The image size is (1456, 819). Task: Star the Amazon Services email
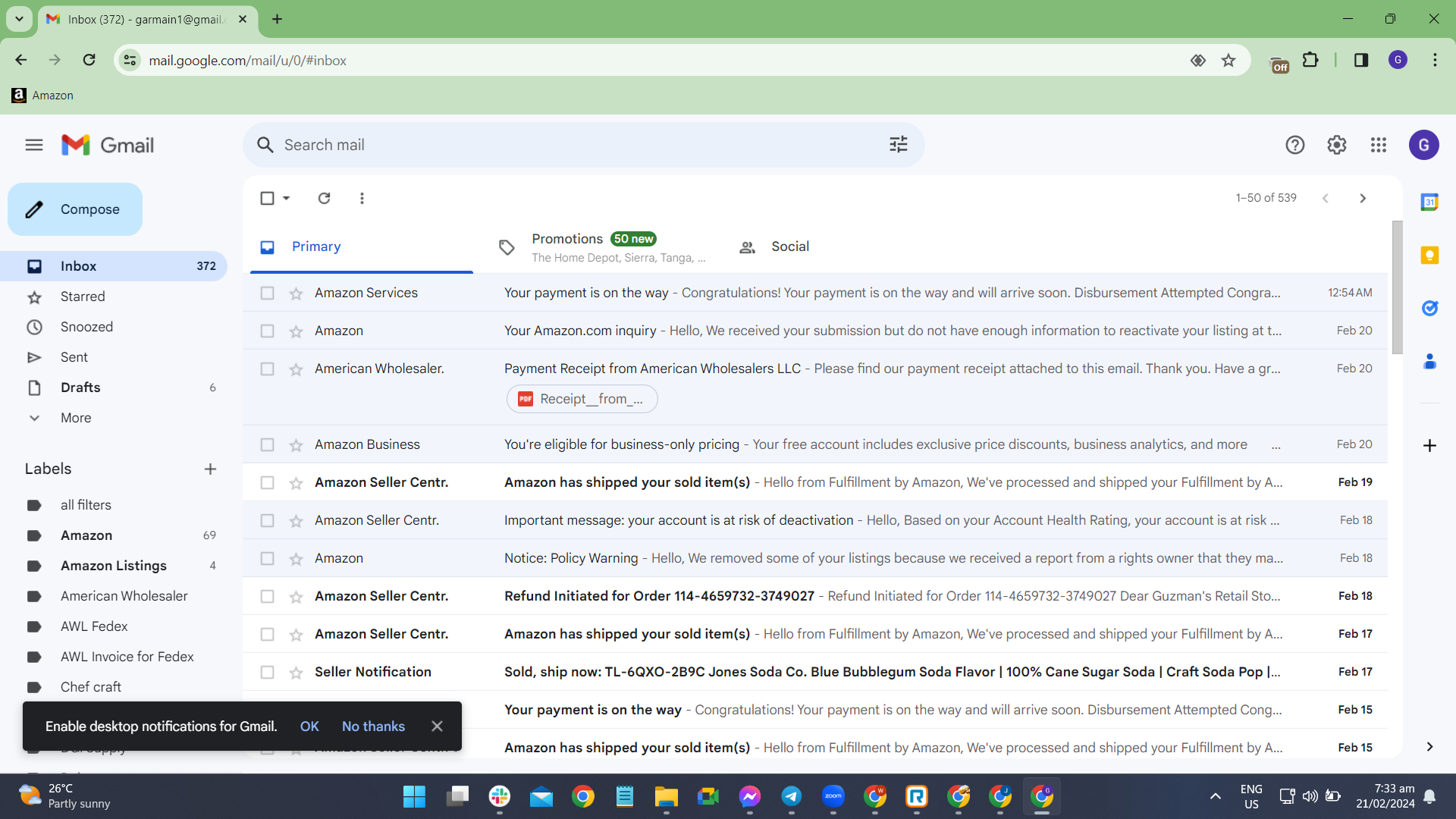(296, 293)
